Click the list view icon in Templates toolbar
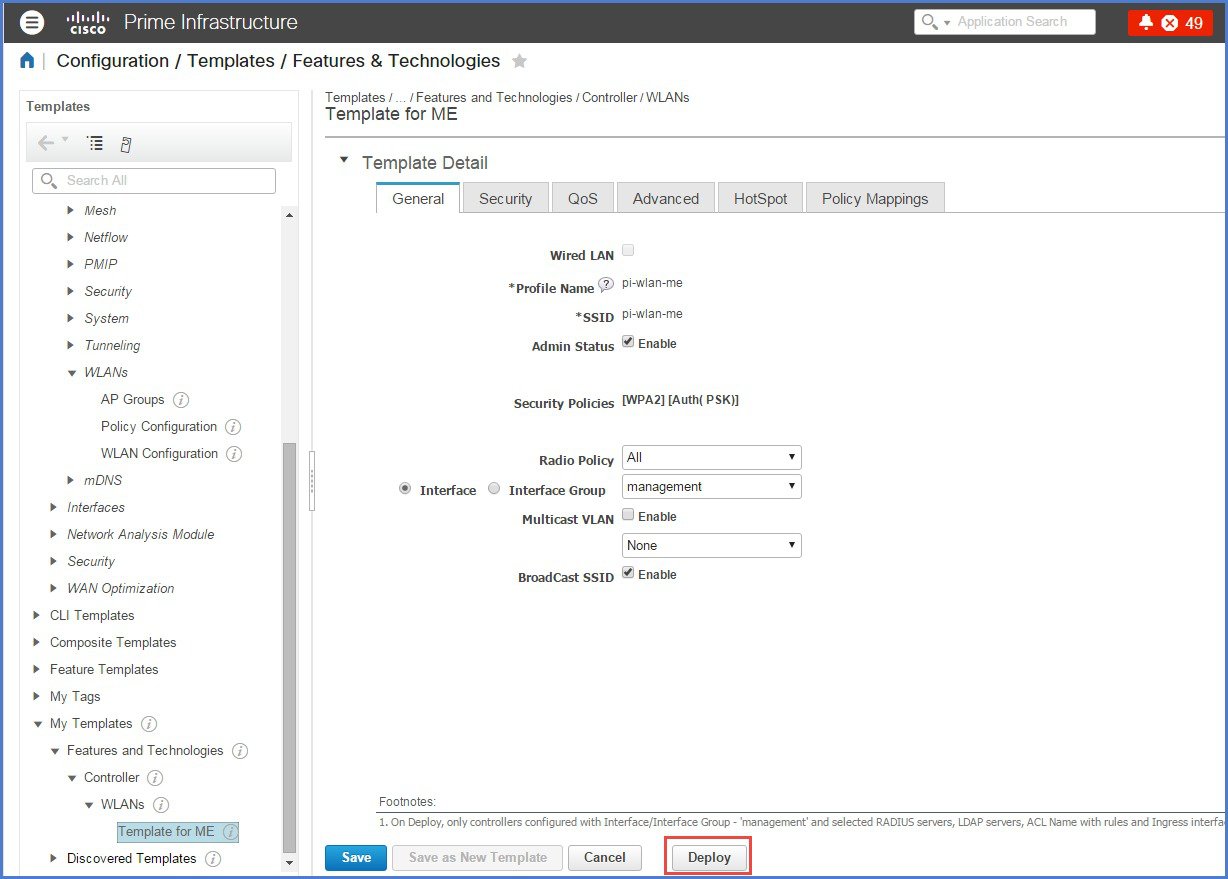 click(x=95, y=143)
